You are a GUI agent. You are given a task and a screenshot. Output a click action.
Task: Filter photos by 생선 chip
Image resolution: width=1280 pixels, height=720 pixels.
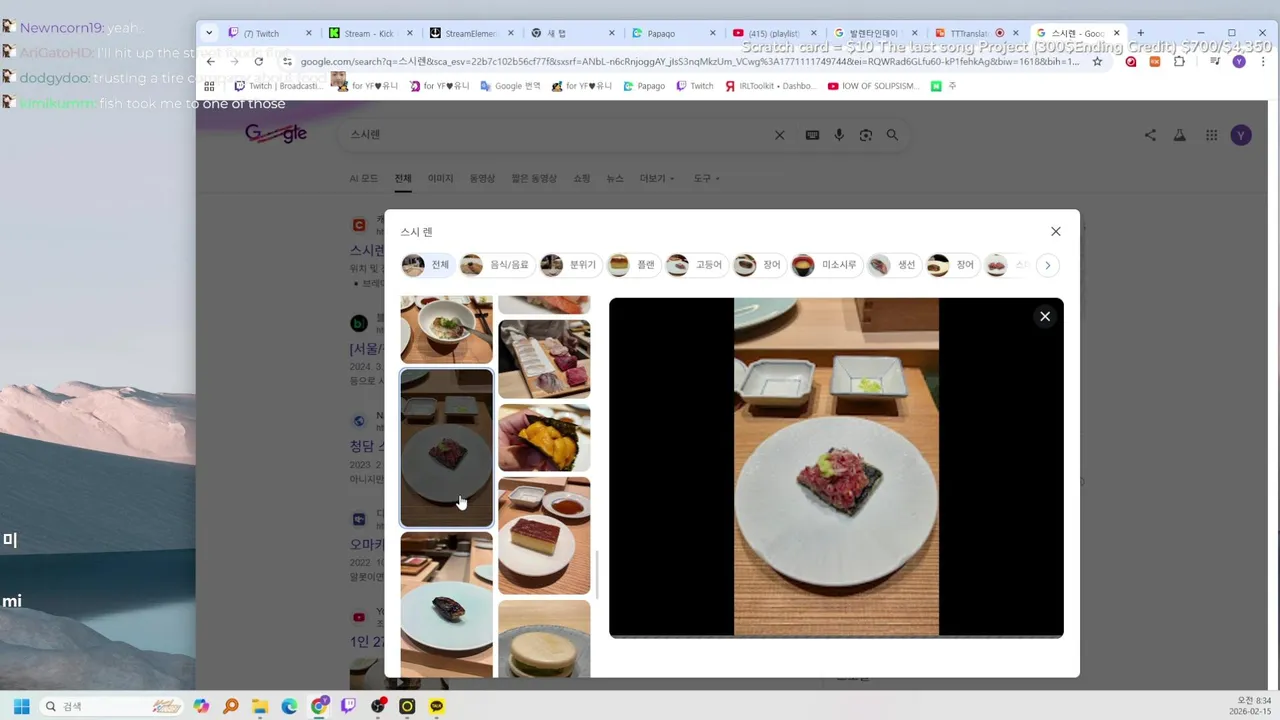pos(895,265)
